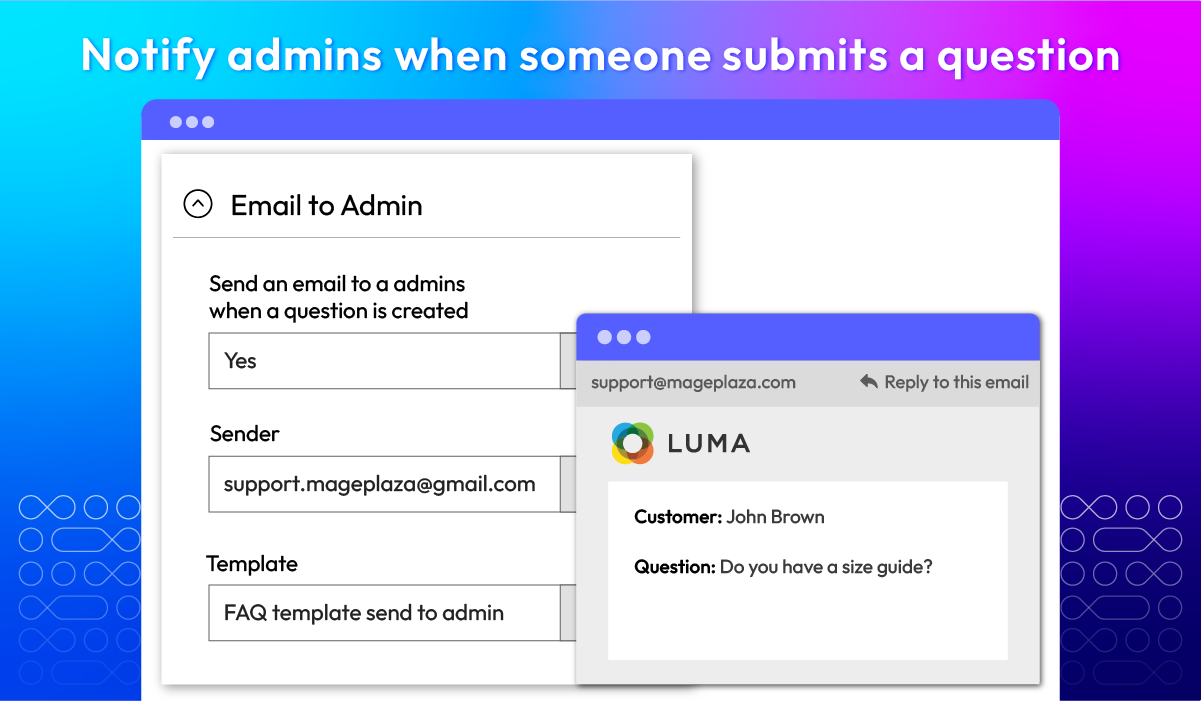Image resolution: width=1201 pixels, height=701 pixels.
Task: Select the support@mageplaza.com sender address
Action: pyautogui.click(x=693, y=382)
